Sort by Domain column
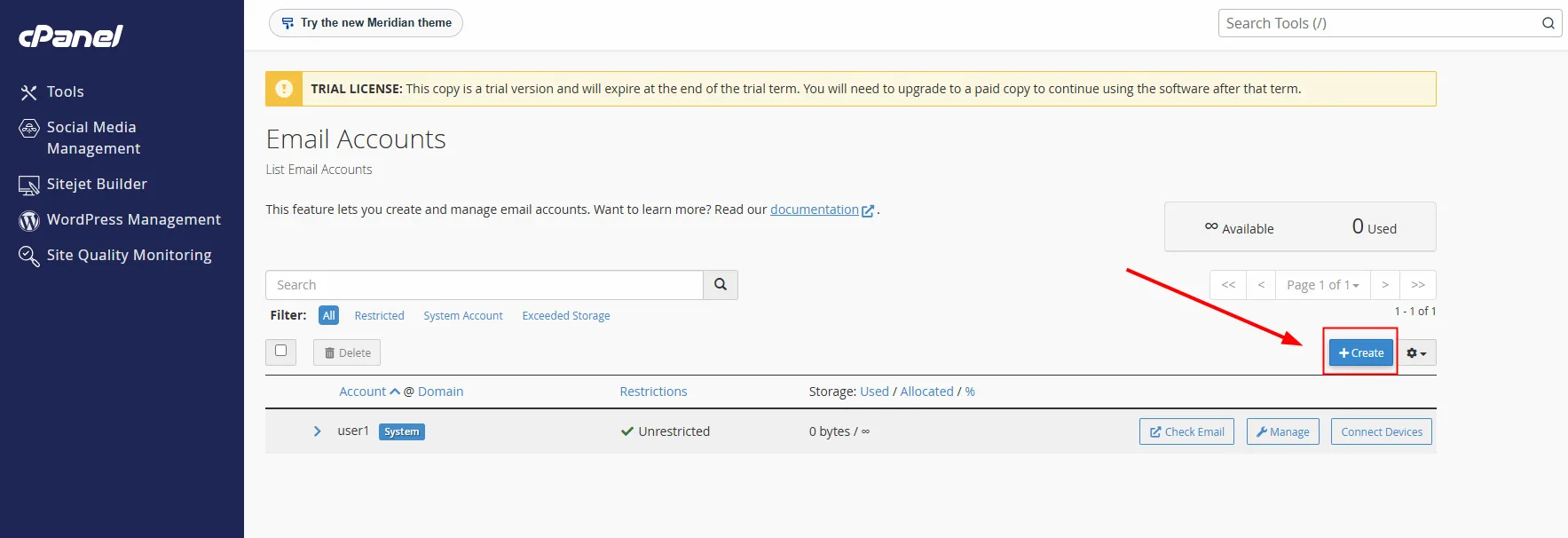Viewport: 1568px width, 538px height. tap(441, 392)
